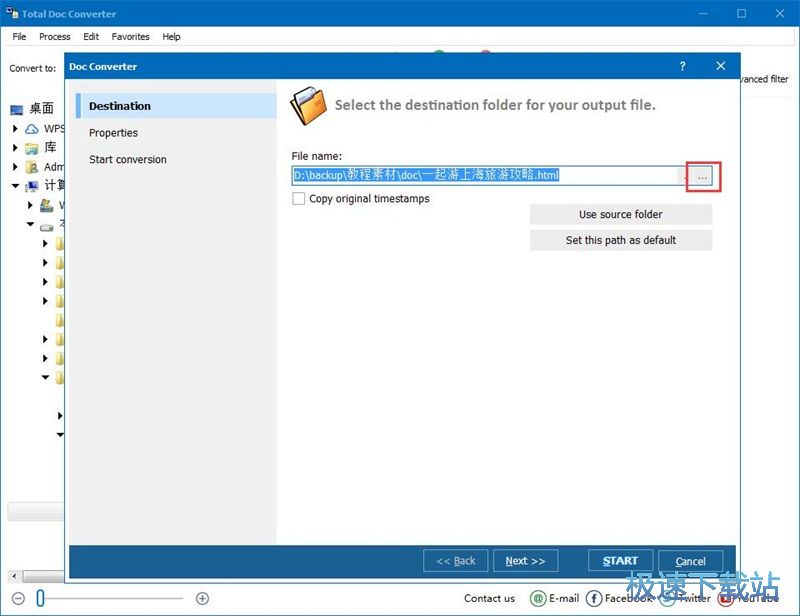The width and height of the screenshot is (800, 616).
Task: Open the Favorites menu
Action: (x=130, y=37)
